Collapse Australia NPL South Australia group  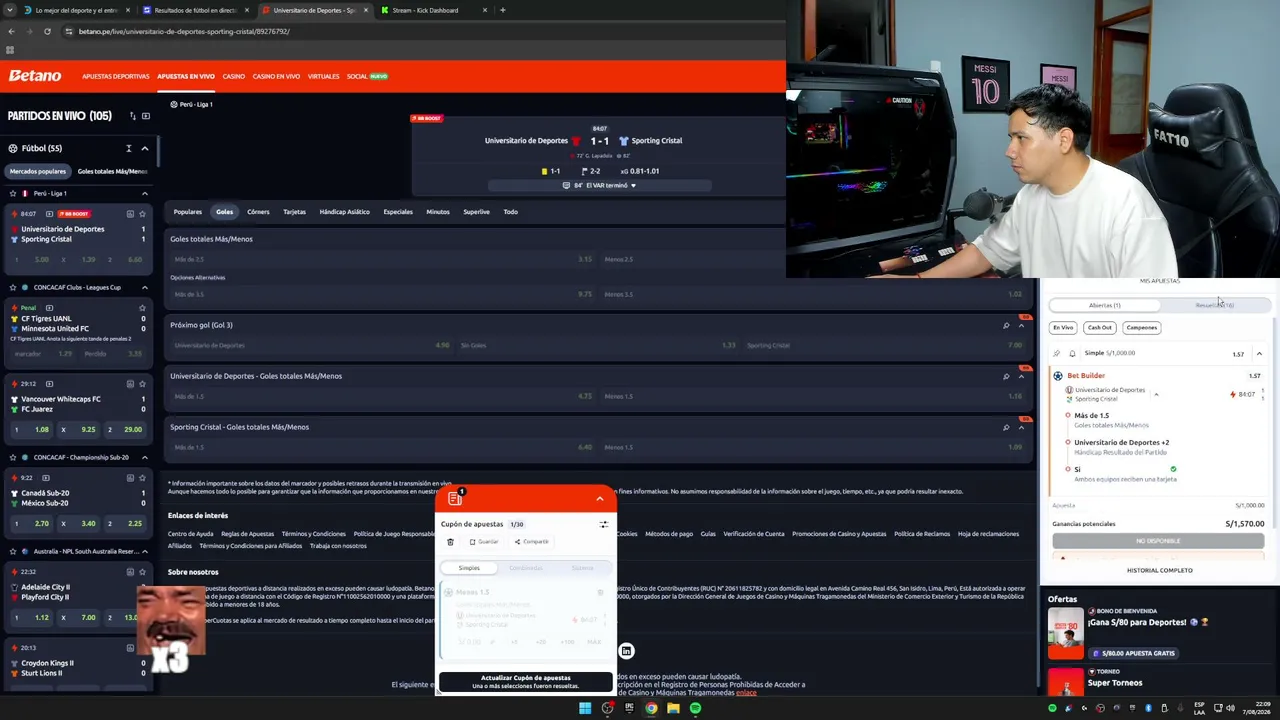coord(144,551)
